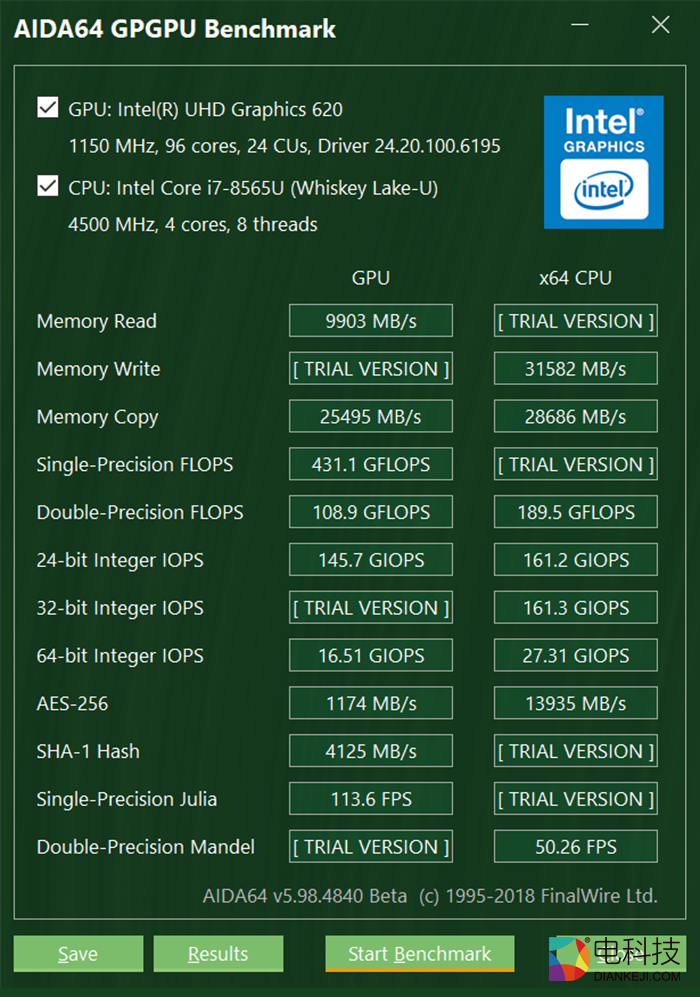700x997 pixels.
Task: Uncheck the CPU Intel Core i7-8565U checkbox
Action: coord(47,186)
